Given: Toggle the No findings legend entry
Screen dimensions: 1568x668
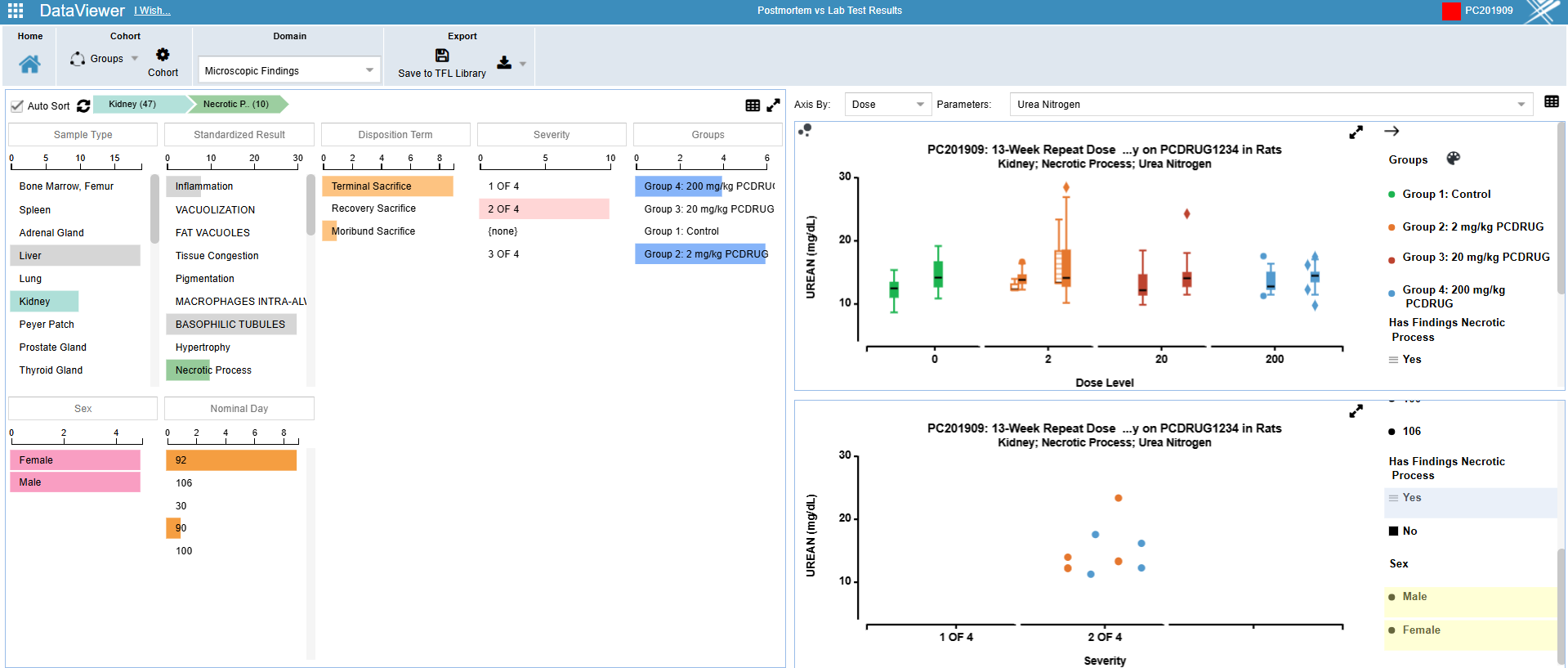Looking at the screenshot, I should click(1409, 531).
